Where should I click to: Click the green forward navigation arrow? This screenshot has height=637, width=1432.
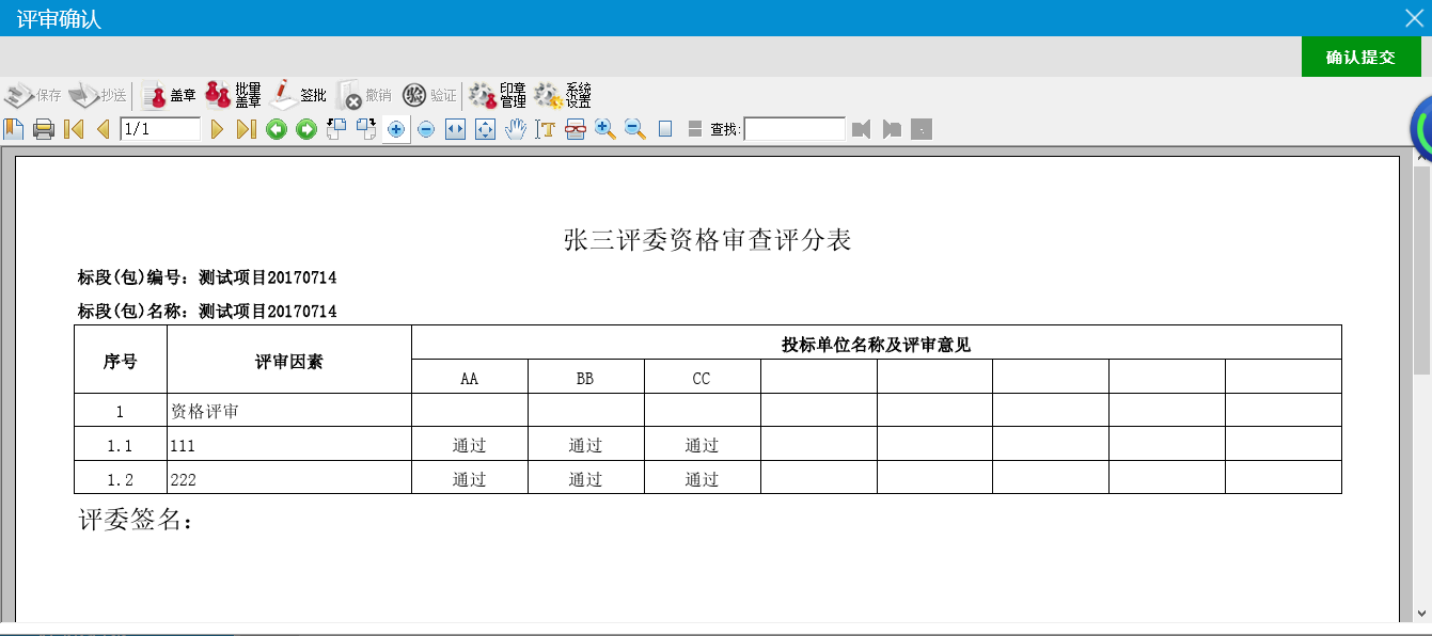(x=306, y=129)
